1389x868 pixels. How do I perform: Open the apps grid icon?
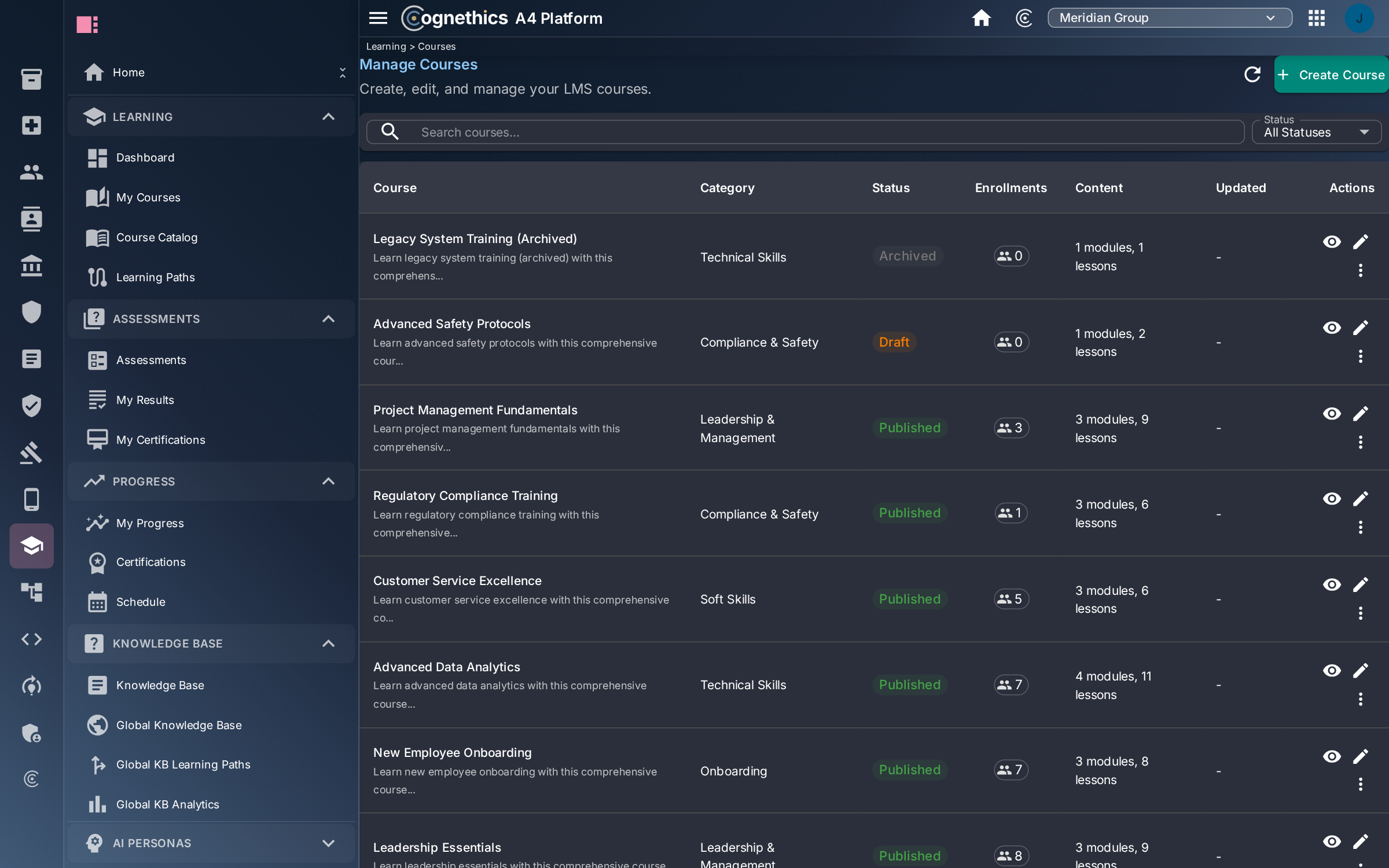(1317, 18)
